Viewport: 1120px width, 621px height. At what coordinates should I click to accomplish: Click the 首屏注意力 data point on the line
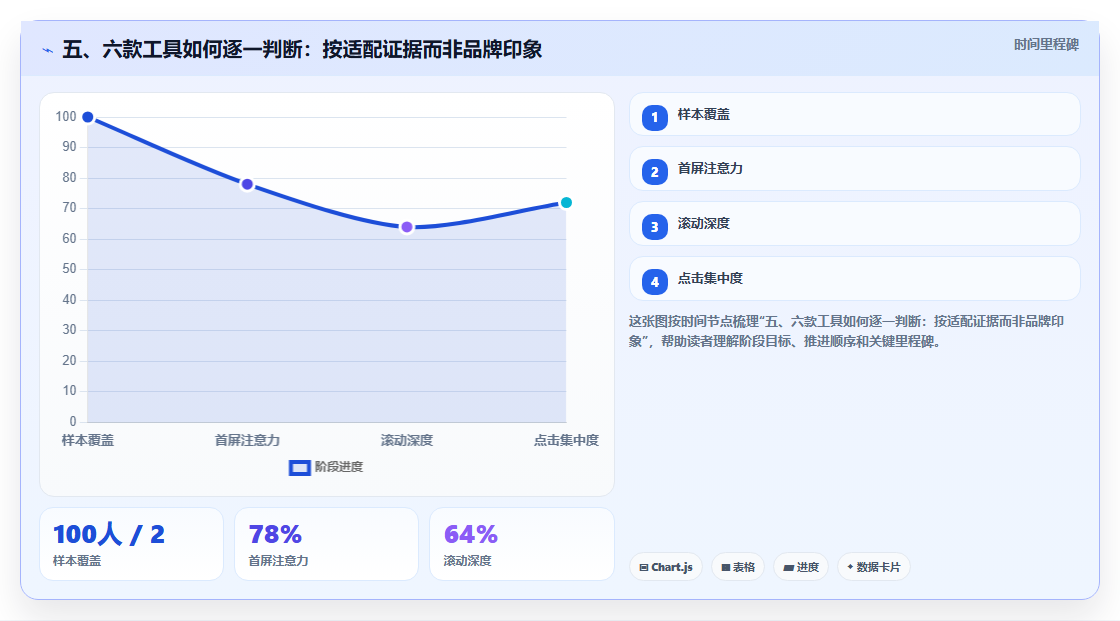pyautogui.click(x=247, y=184)
